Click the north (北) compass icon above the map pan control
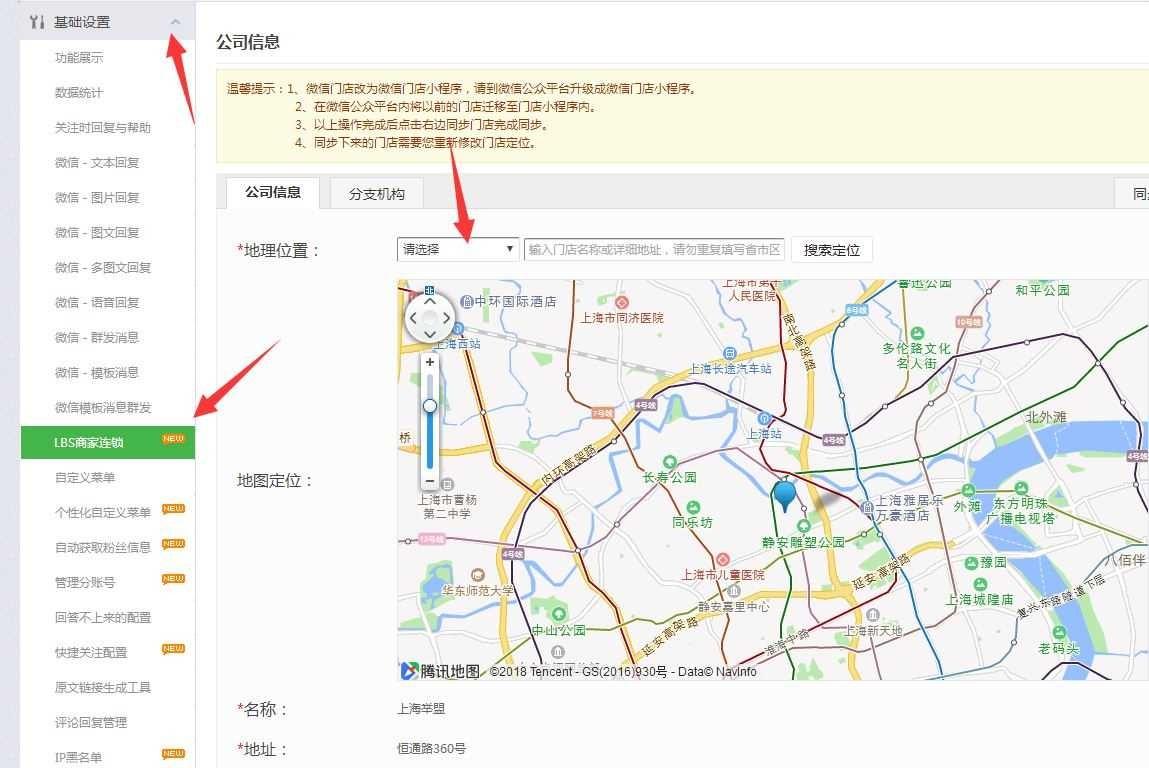 point(429,289)
